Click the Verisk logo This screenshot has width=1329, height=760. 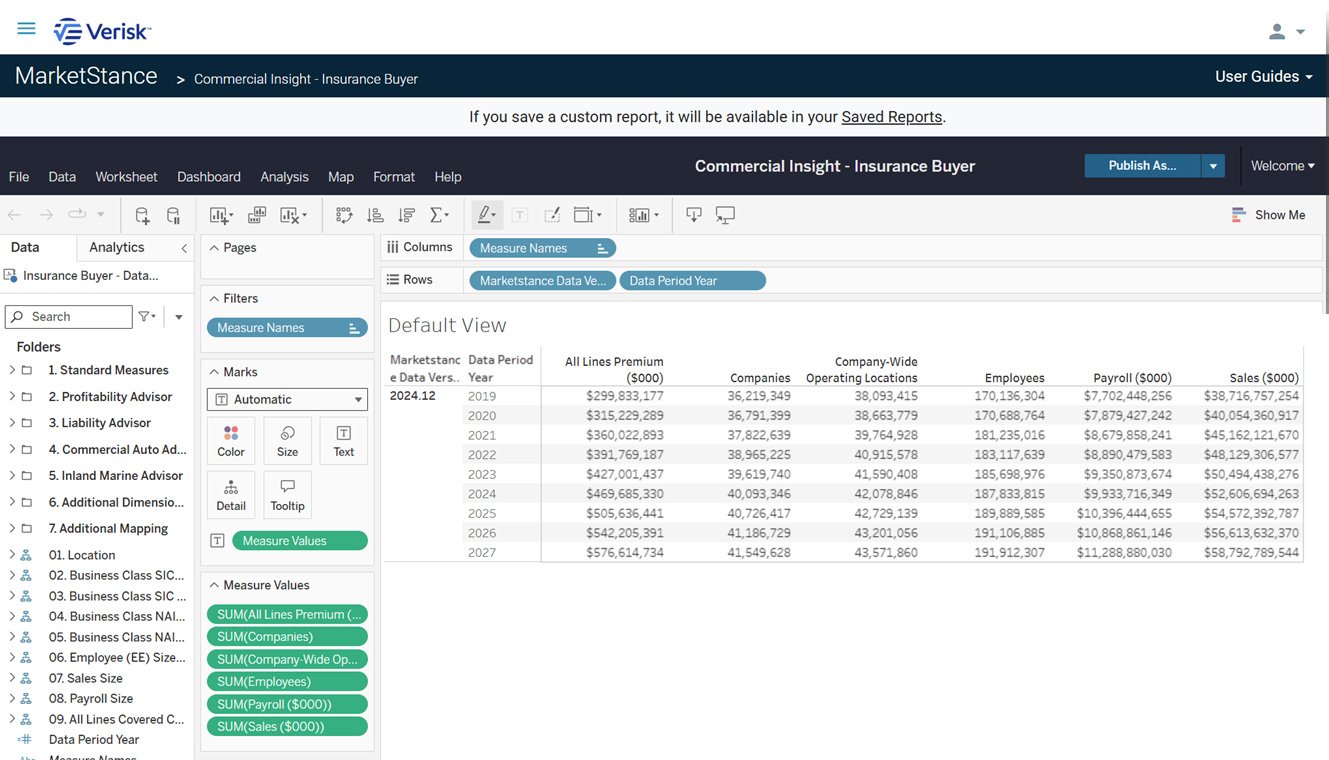click(x=102, y=31)
